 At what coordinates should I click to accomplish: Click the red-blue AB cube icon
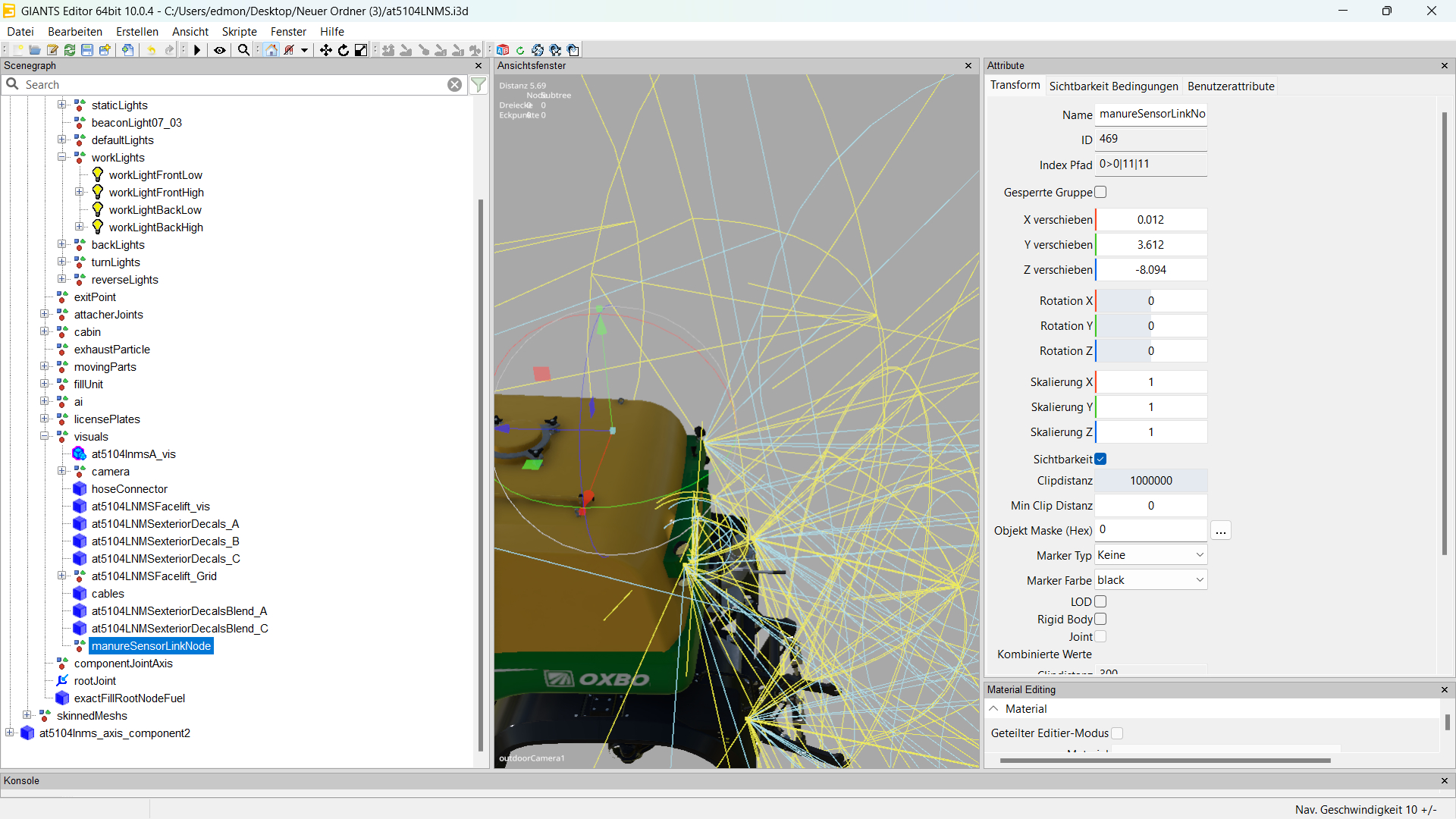pyautogui.click(x=503, y=50)
